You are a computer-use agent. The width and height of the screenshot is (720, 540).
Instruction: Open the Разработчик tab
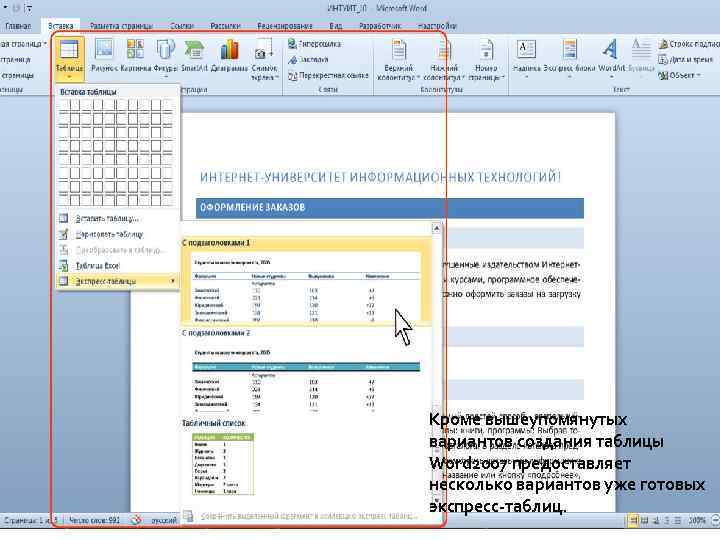click(380, 26)
